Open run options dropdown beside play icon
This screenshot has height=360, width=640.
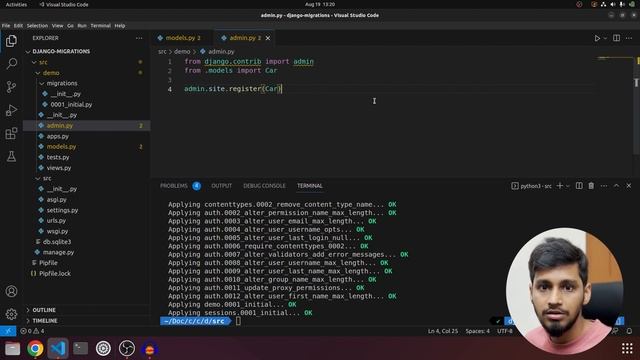pyautogui.click(x=605, y=38)
